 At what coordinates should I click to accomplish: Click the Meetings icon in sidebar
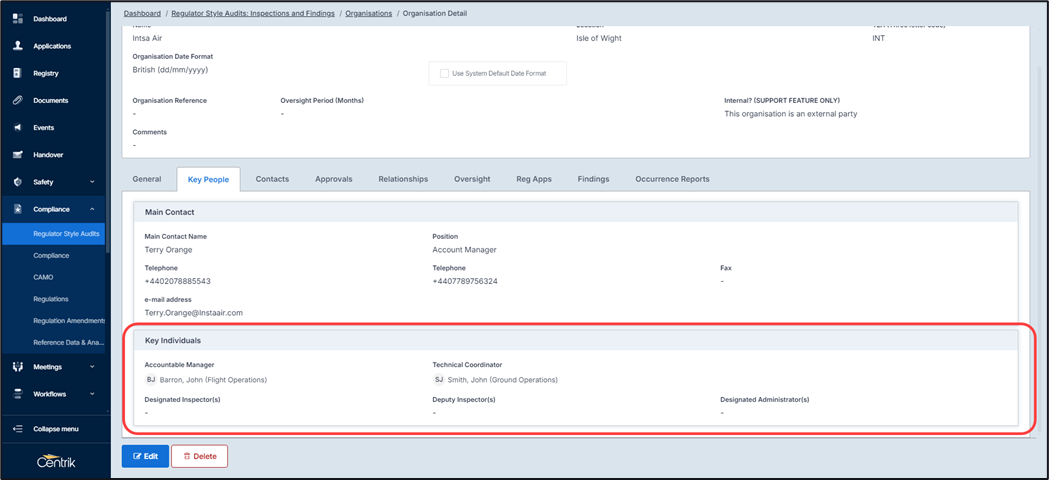pos(17,367)
